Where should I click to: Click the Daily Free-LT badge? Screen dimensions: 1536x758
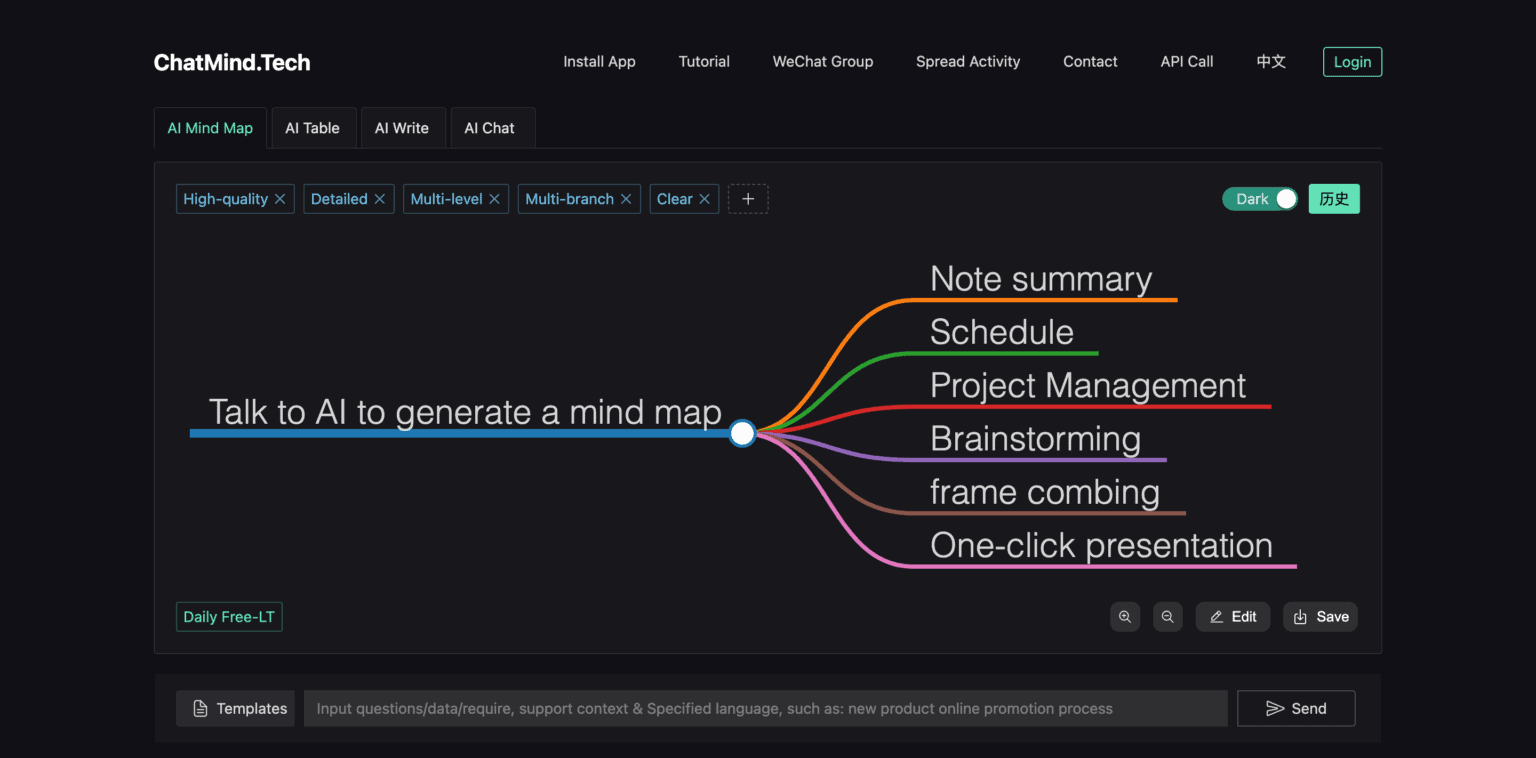pyautogui.click(x=229, y=617)
